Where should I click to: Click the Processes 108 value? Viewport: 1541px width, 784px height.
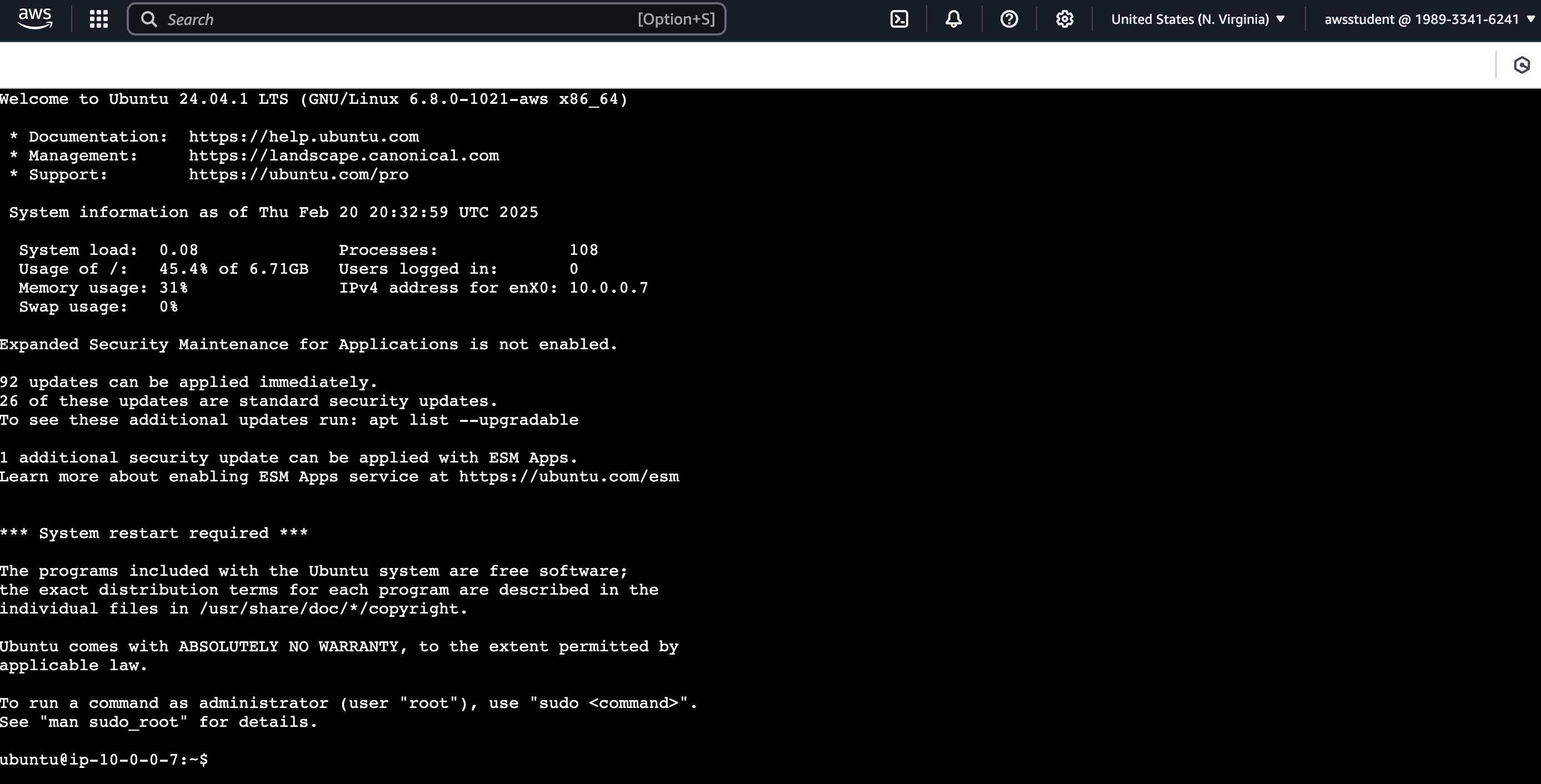point(584,250)
